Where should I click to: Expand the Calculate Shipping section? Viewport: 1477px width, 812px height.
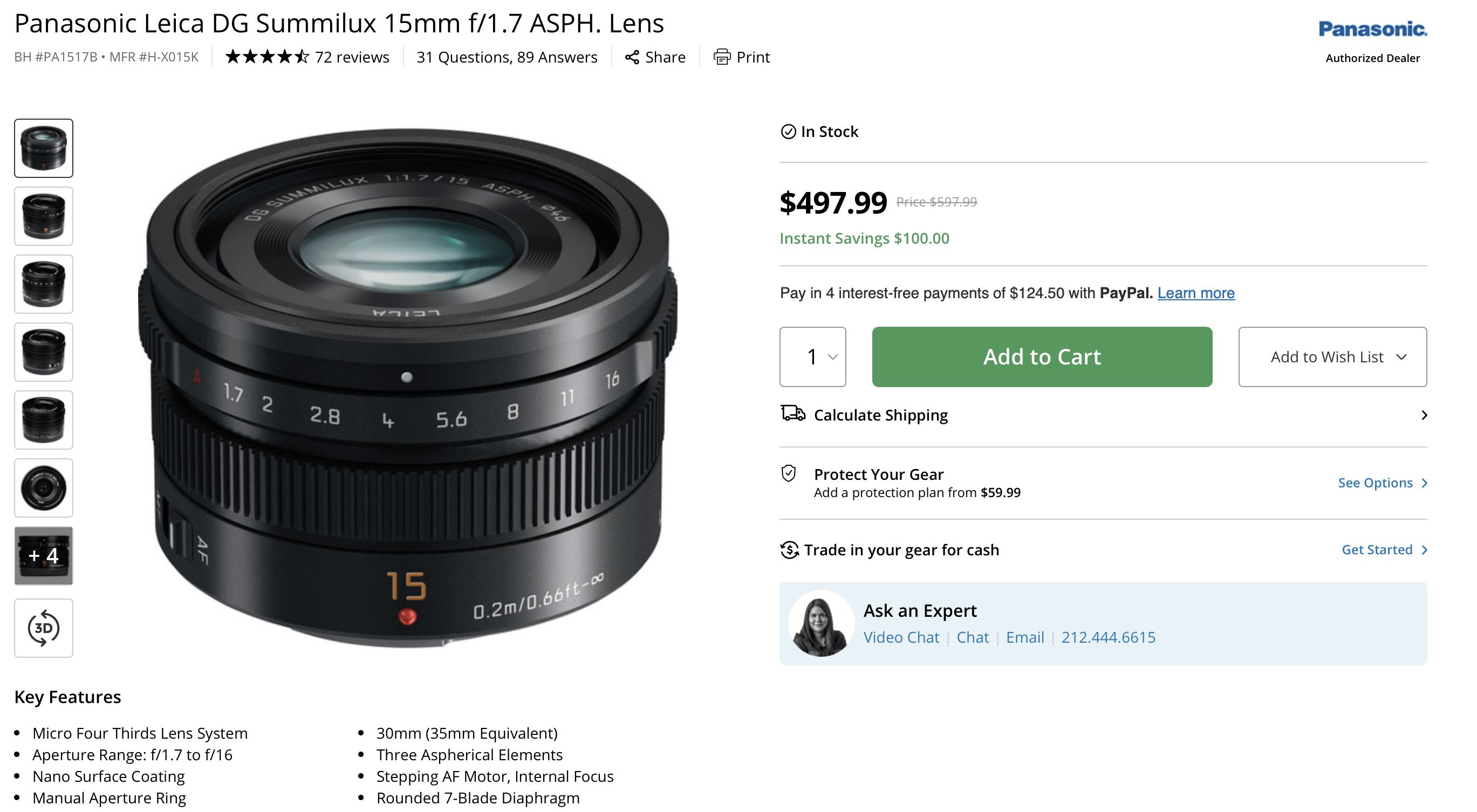click(1424, 415)
